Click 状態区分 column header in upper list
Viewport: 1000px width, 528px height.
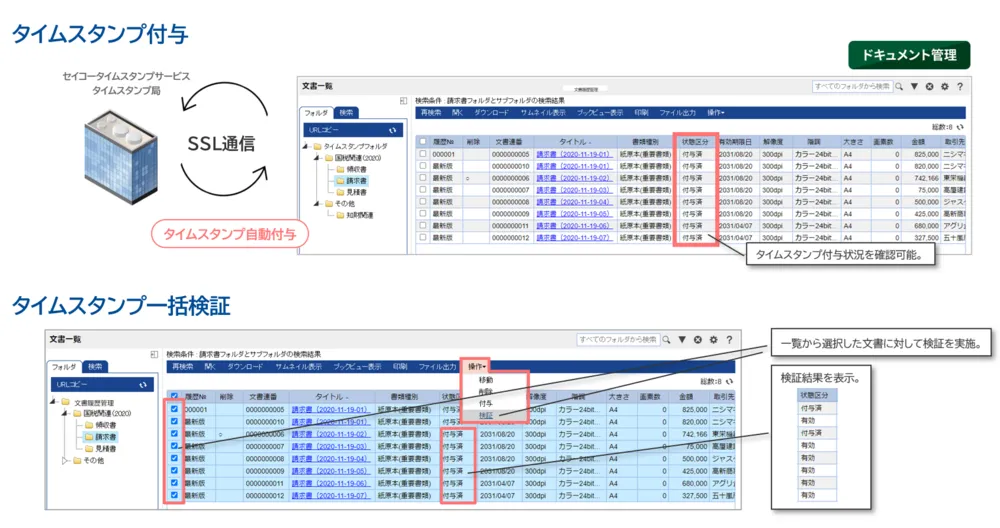click(x=695, y=142)
